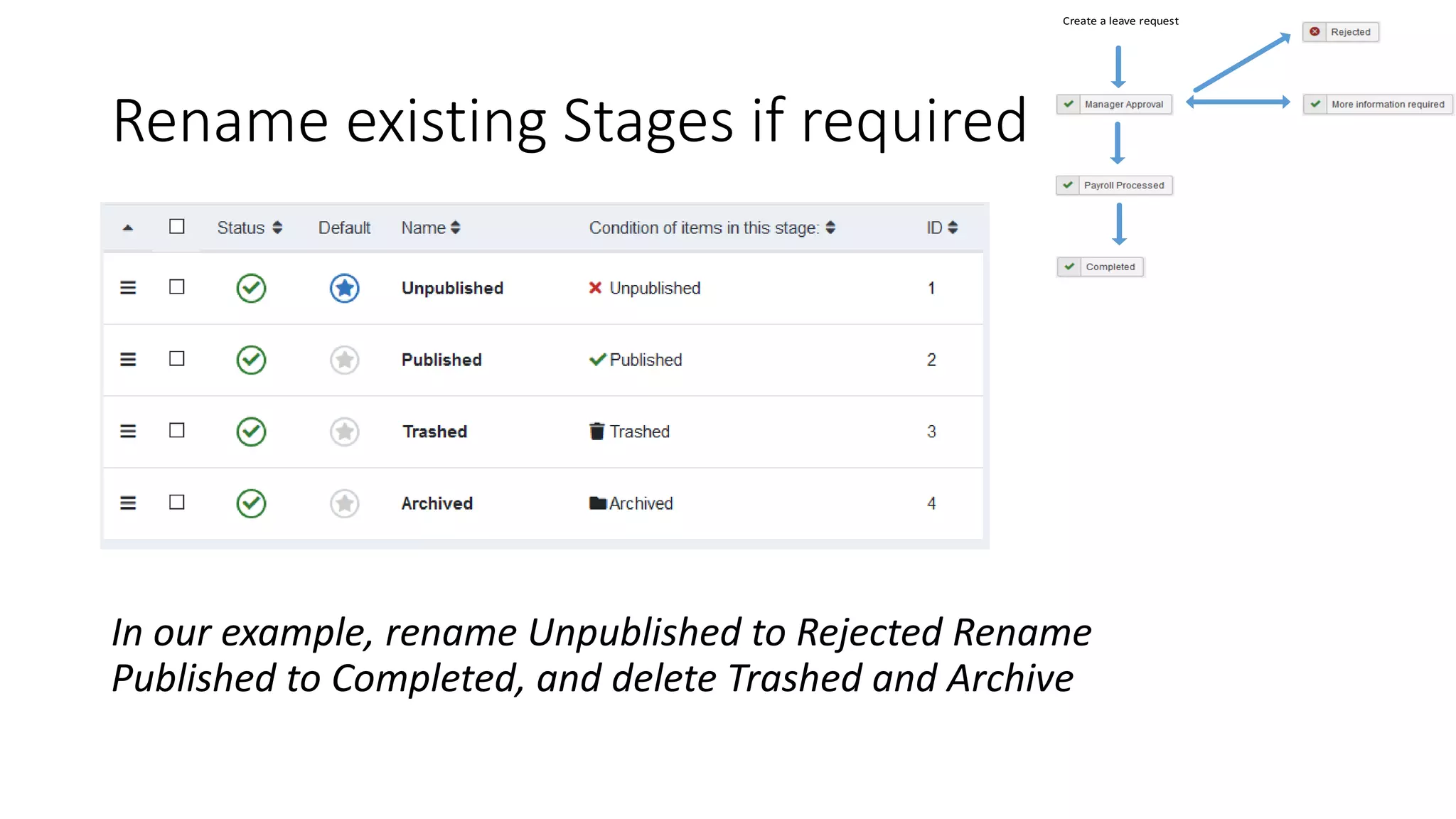Set Published as default via star icon
Image resolution: width=1456 pixels, height=819 pixels.
click(345, 360)
